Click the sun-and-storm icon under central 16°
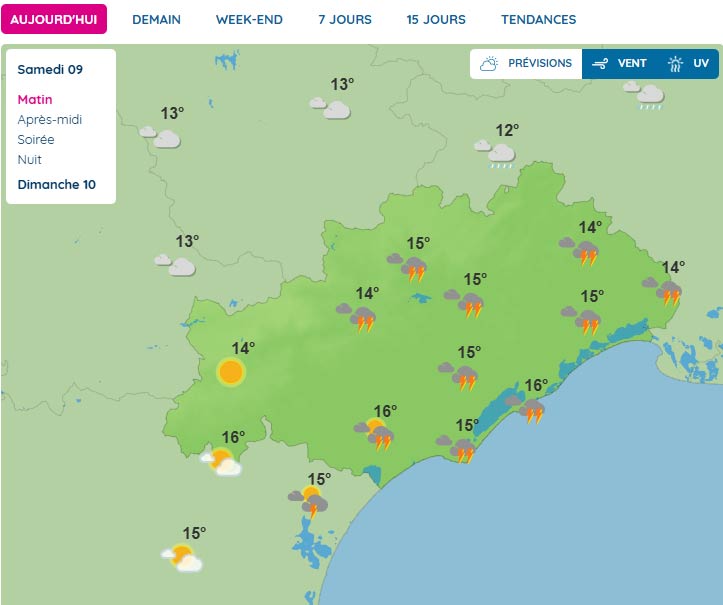Viewport: 723px width, 605px height. pos(374,434)
